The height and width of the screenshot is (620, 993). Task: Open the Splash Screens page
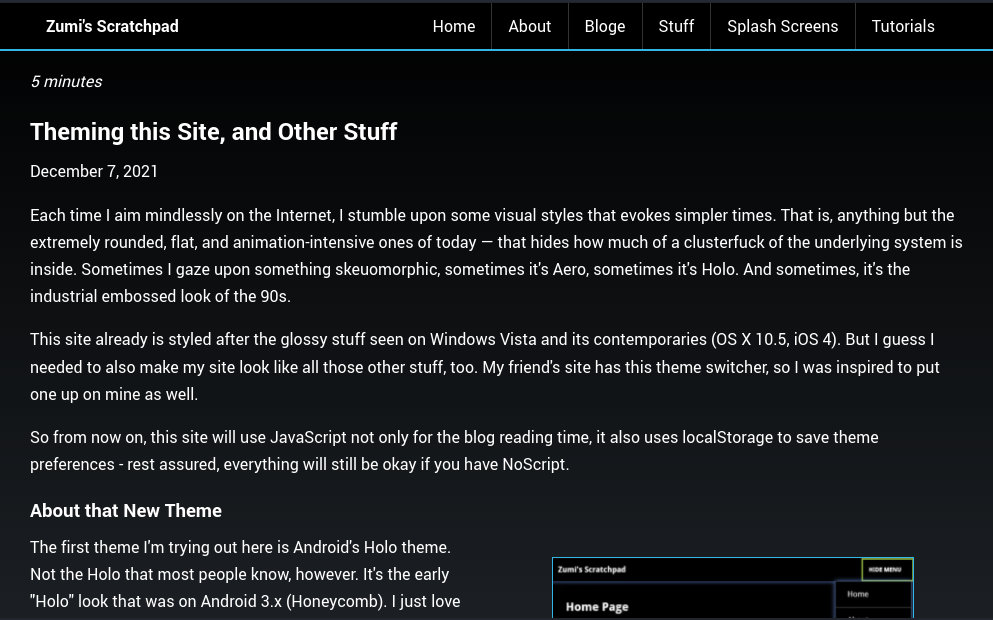(783, 26)
